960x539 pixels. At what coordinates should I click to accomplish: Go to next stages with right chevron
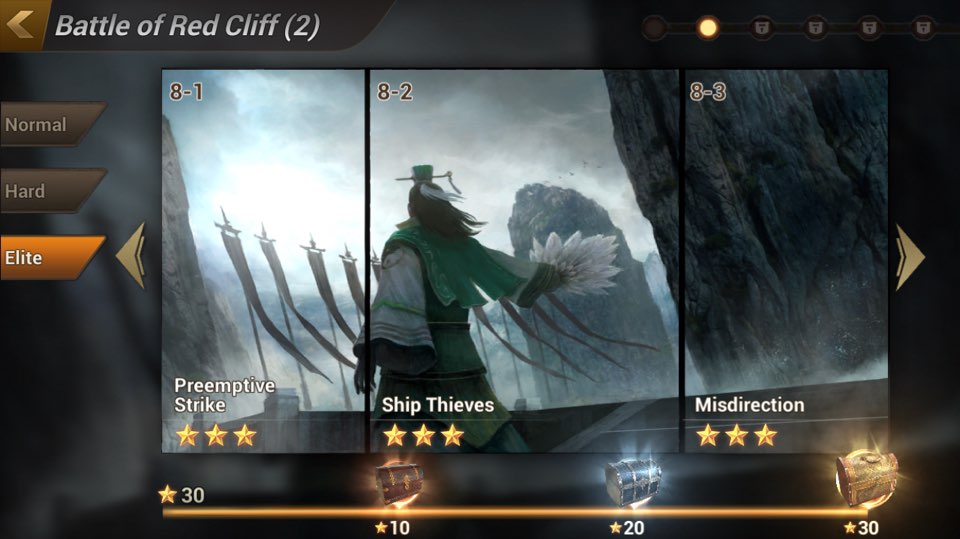tap(910, 257)
